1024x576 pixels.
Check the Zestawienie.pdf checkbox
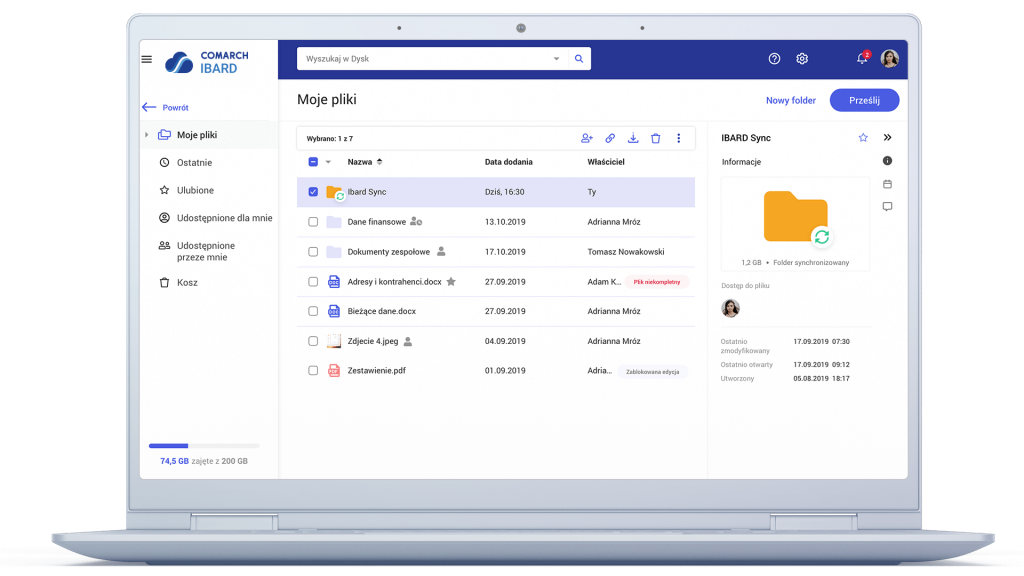coord(313,371)
